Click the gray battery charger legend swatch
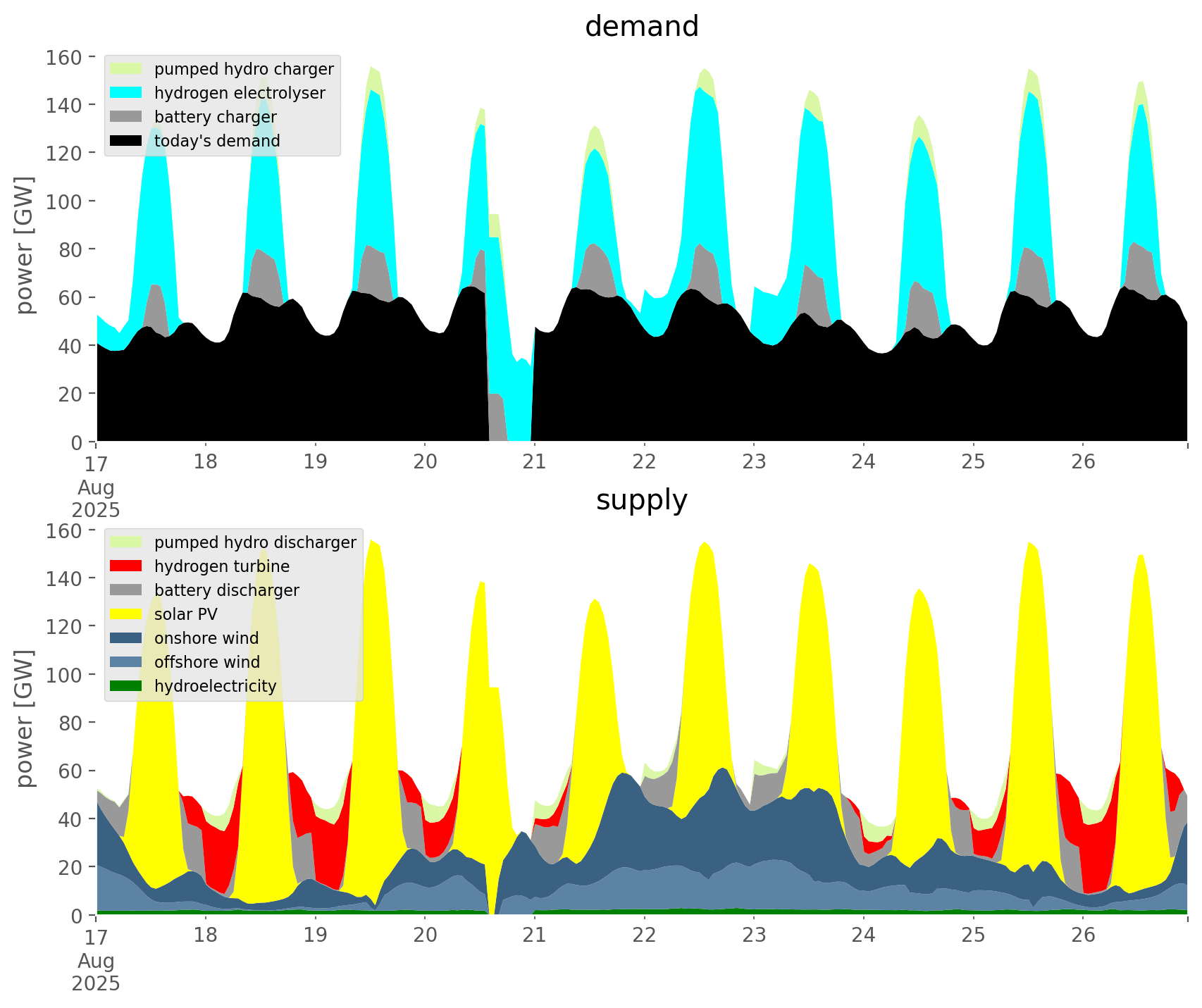The height and width of the screenshot is (1008, 1202). (126, 117)
